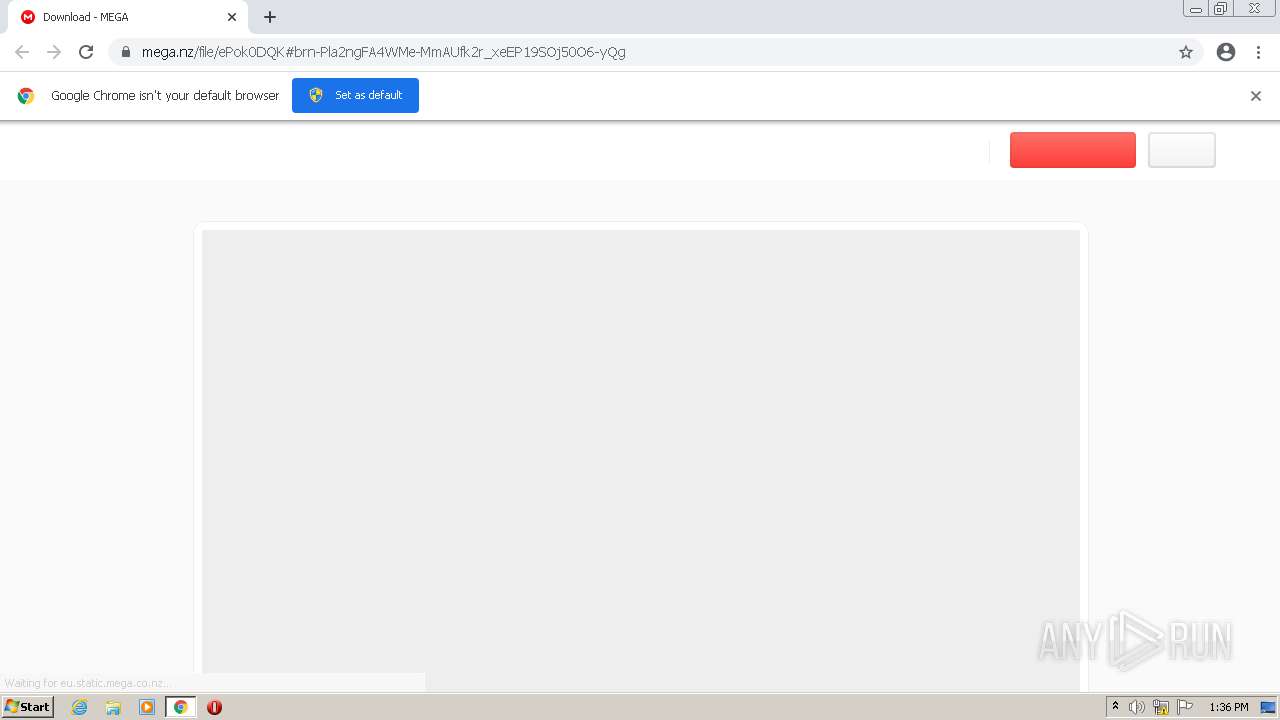
Task: Go back using the browser back arrow
Action: [22, 52]
